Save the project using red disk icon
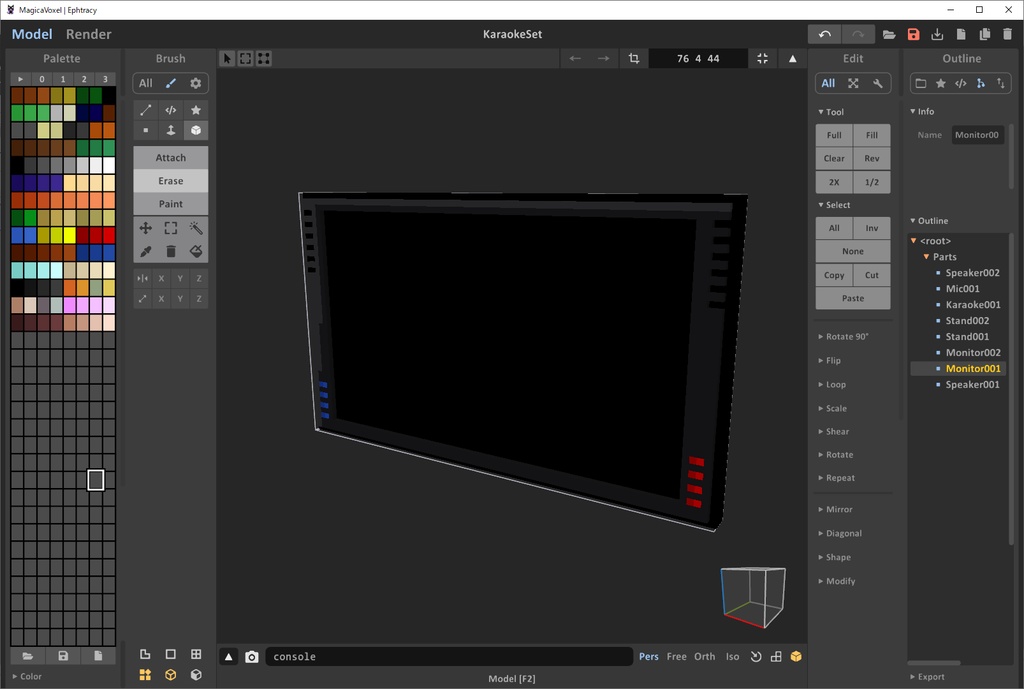This screenshot has width=1024, height=689. (913, 35)
